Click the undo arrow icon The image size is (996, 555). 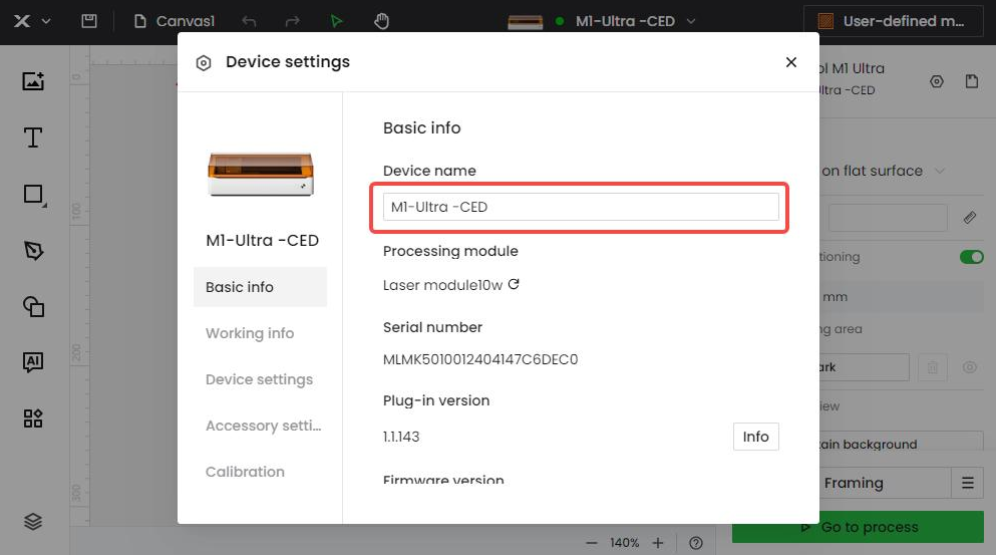click(248, 22)
